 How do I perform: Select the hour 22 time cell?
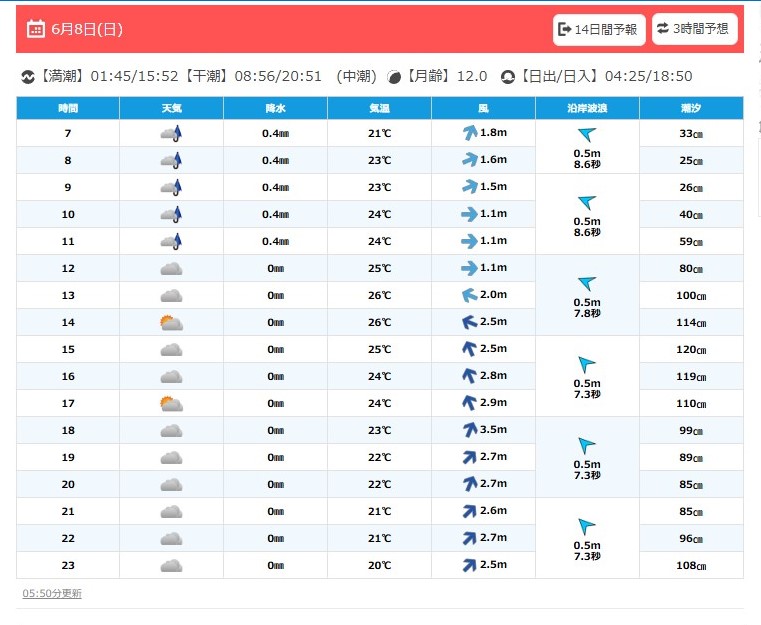68,538
